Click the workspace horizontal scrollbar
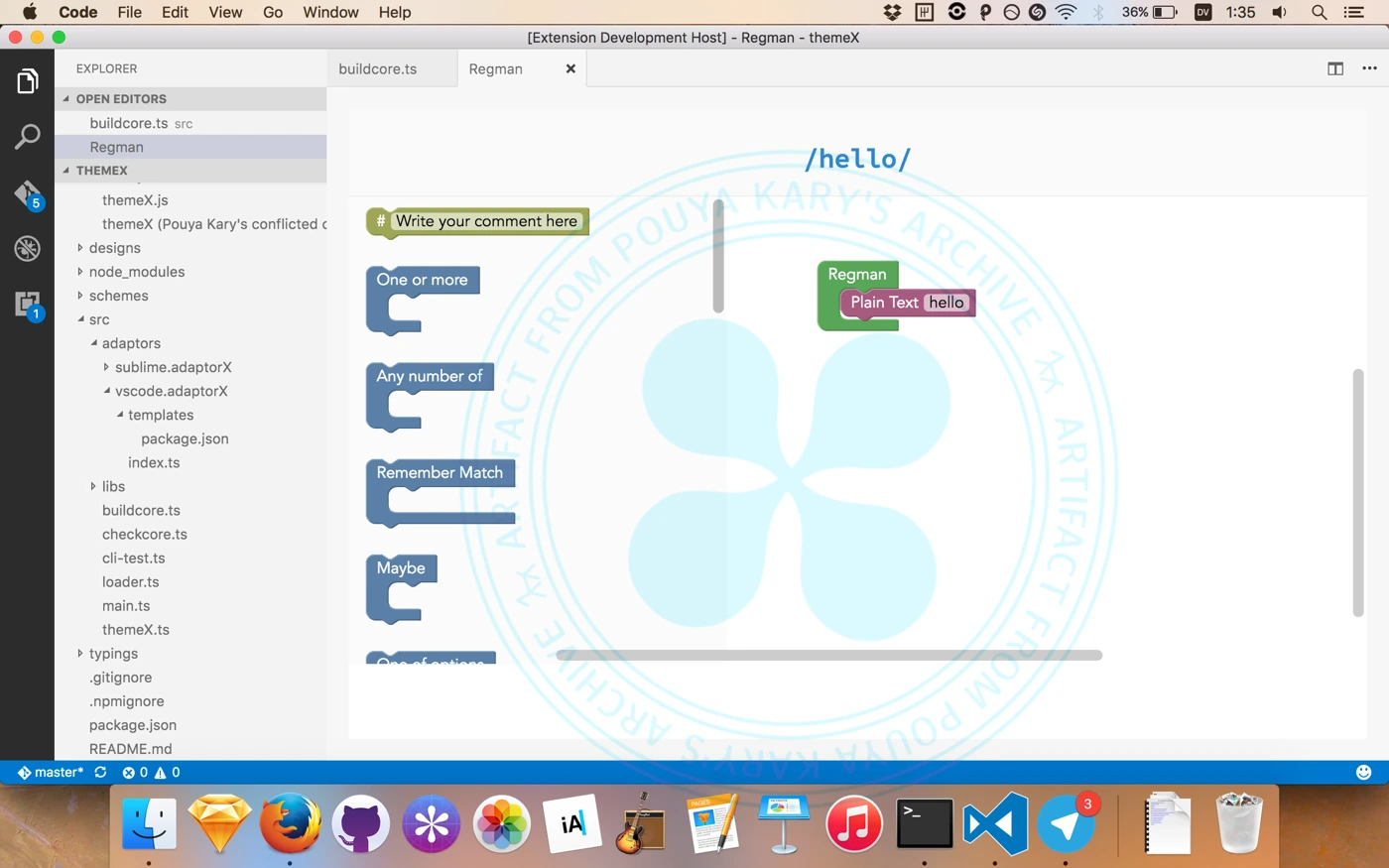1389x868 pixels. point(828,655)
